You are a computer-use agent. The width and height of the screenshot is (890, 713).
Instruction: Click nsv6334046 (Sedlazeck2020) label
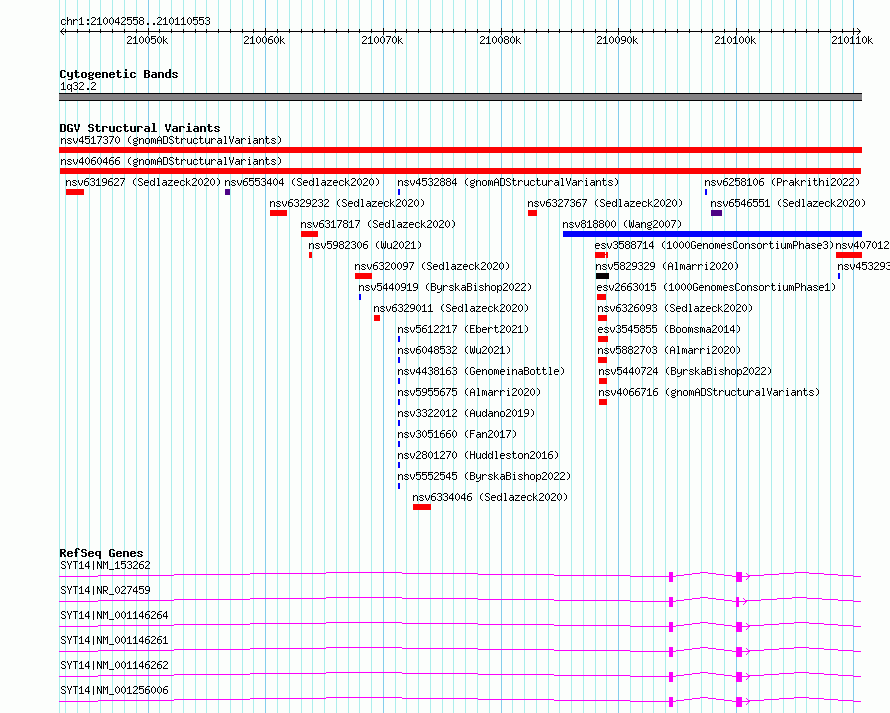[x=490, y=497]
